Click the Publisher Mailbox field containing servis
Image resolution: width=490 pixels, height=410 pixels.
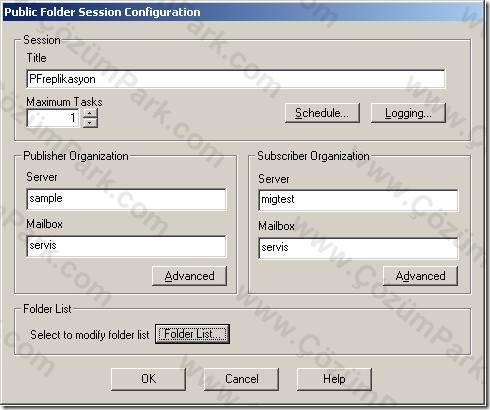coord(126,246)
